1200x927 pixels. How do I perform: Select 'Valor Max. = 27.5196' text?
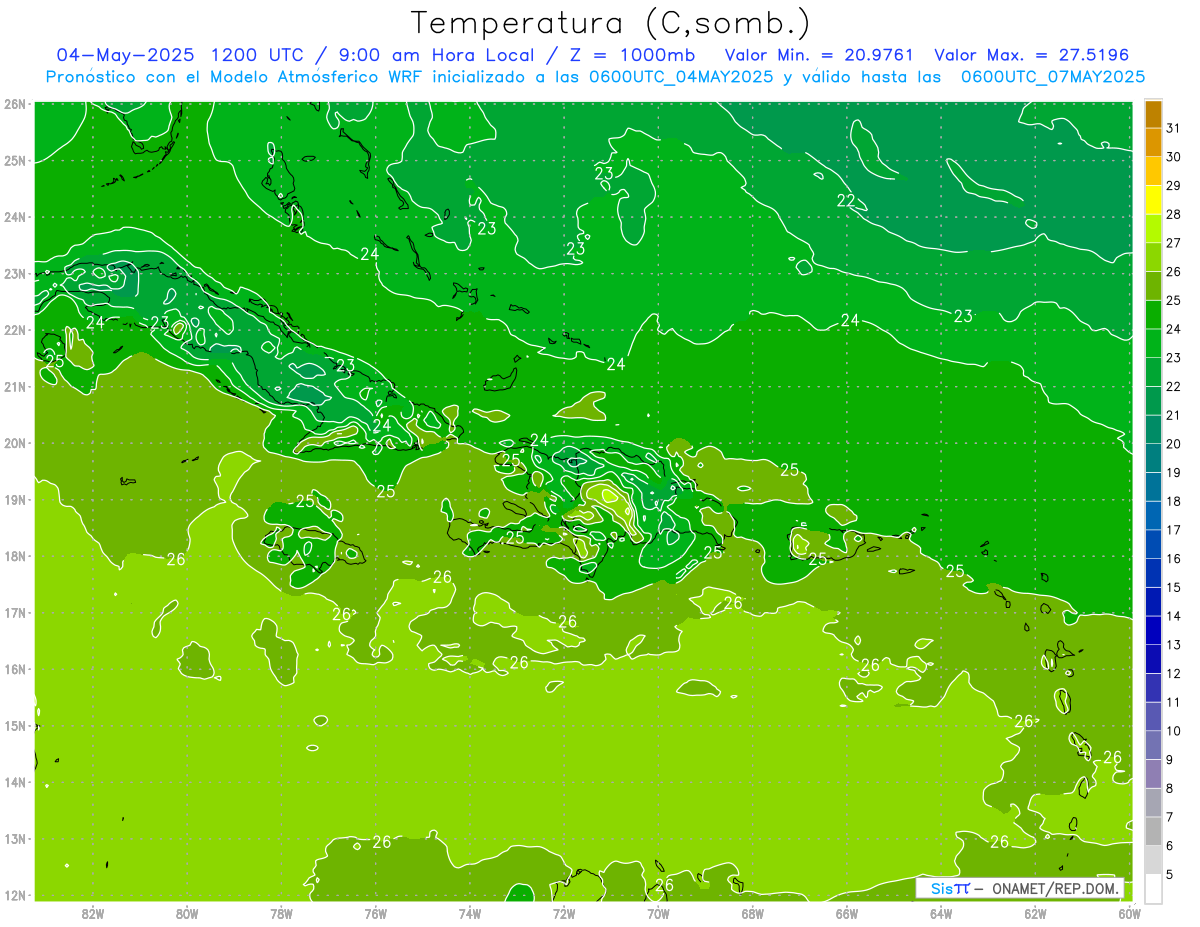tap(1032, 55)
